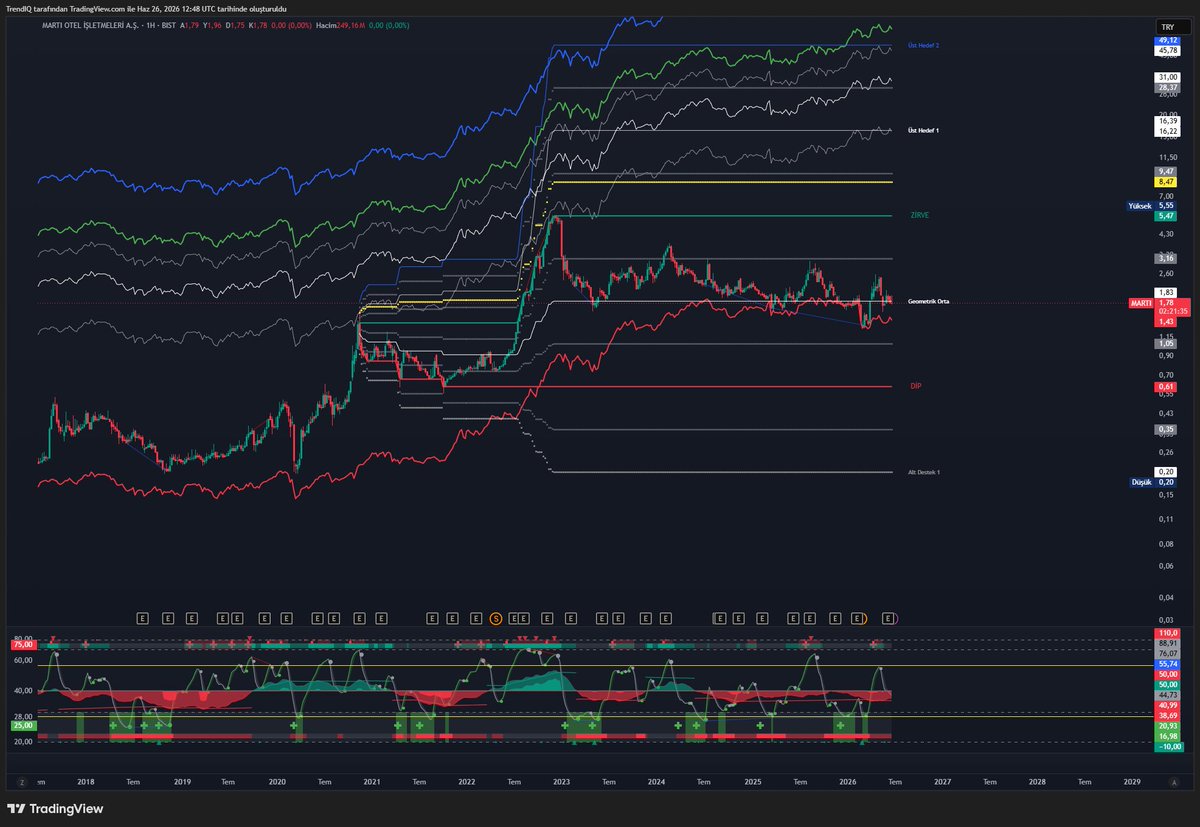Click the green 5,47 price label
This screenshot has height=827, width=1200.
click(1166, 215)
